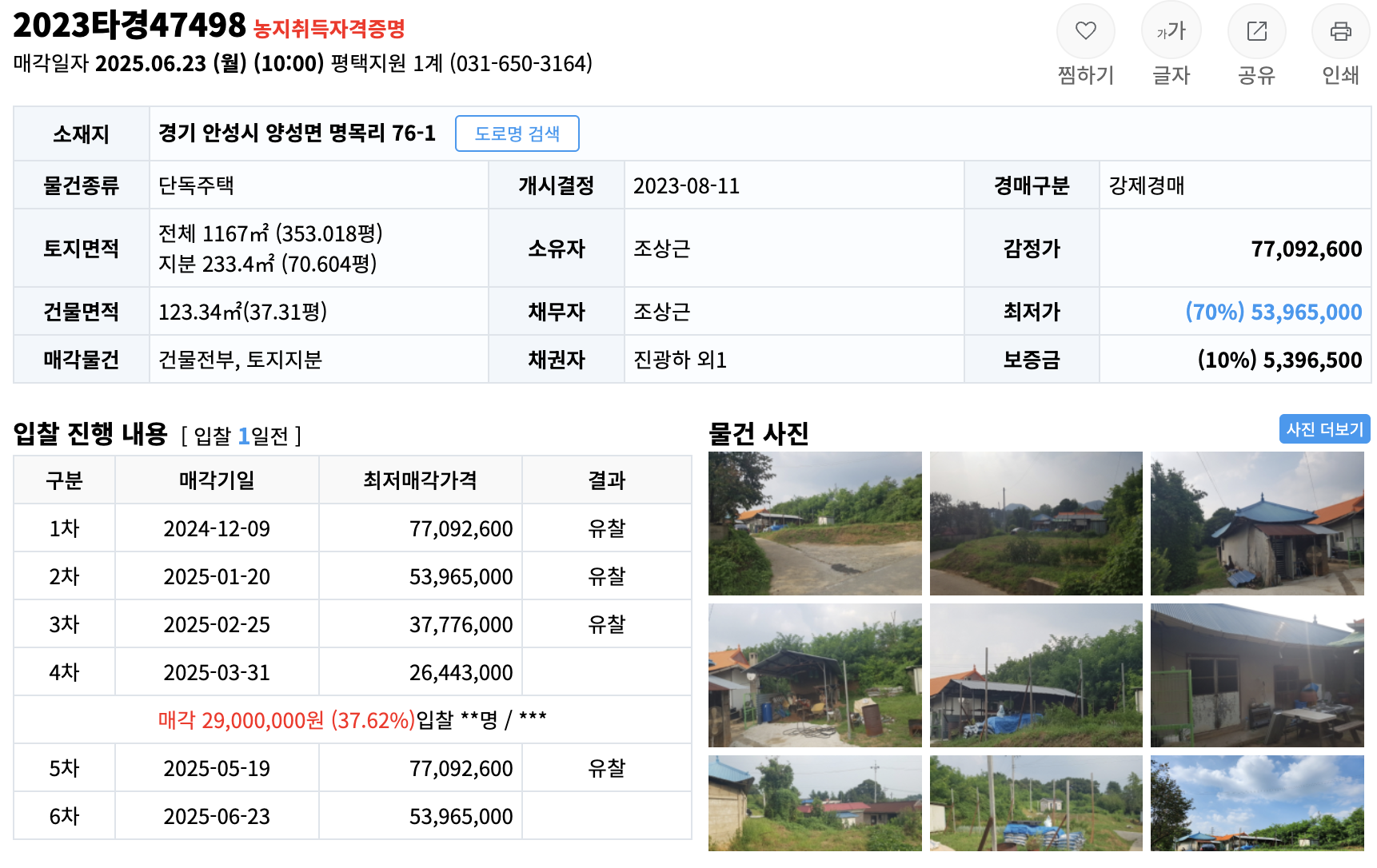Click the creditor 진광하 외1
This screenshot has height=868, width=1377.
pos(680,360)
